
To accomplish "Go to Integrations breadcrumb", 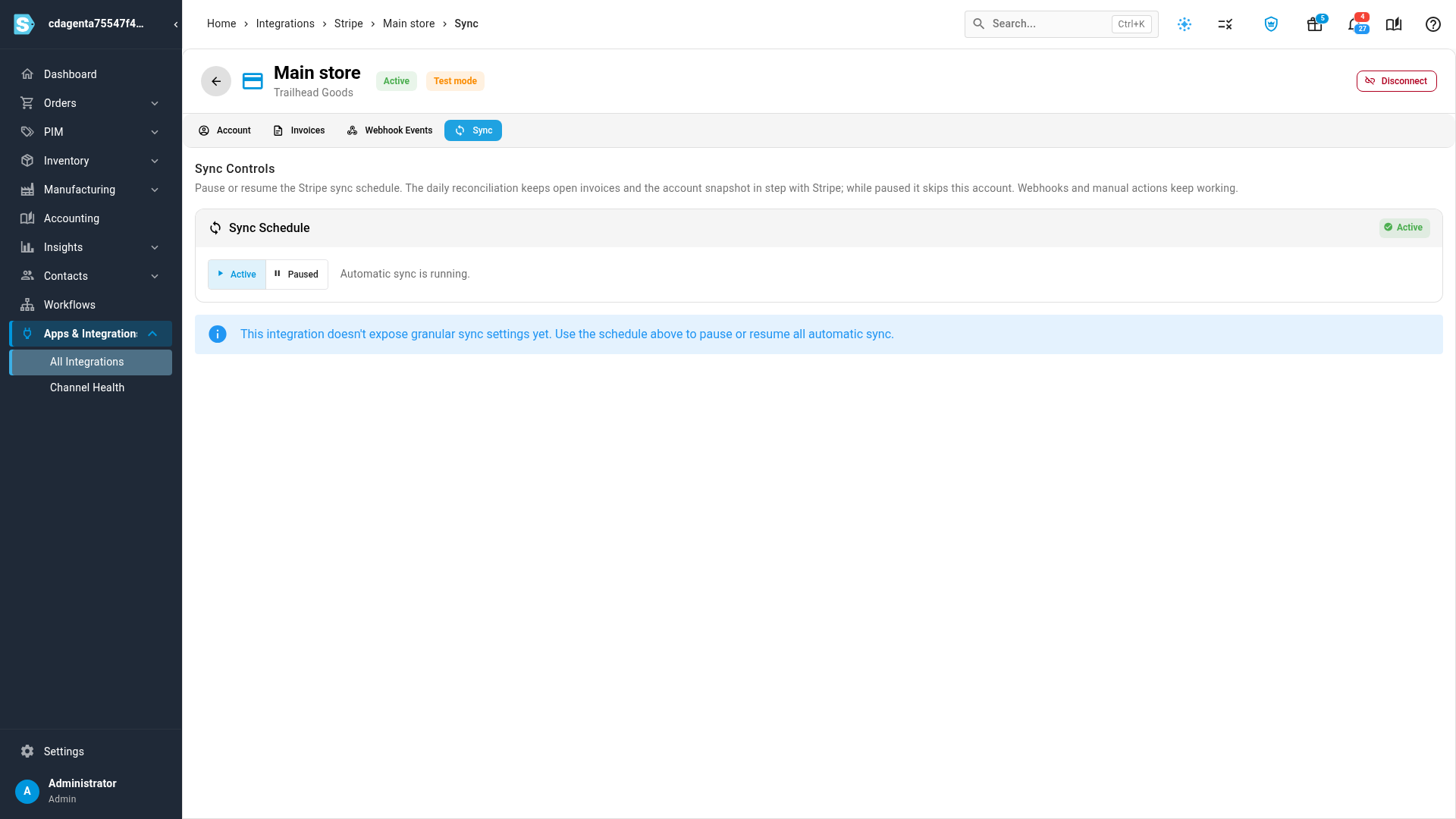I will [285, 24].
